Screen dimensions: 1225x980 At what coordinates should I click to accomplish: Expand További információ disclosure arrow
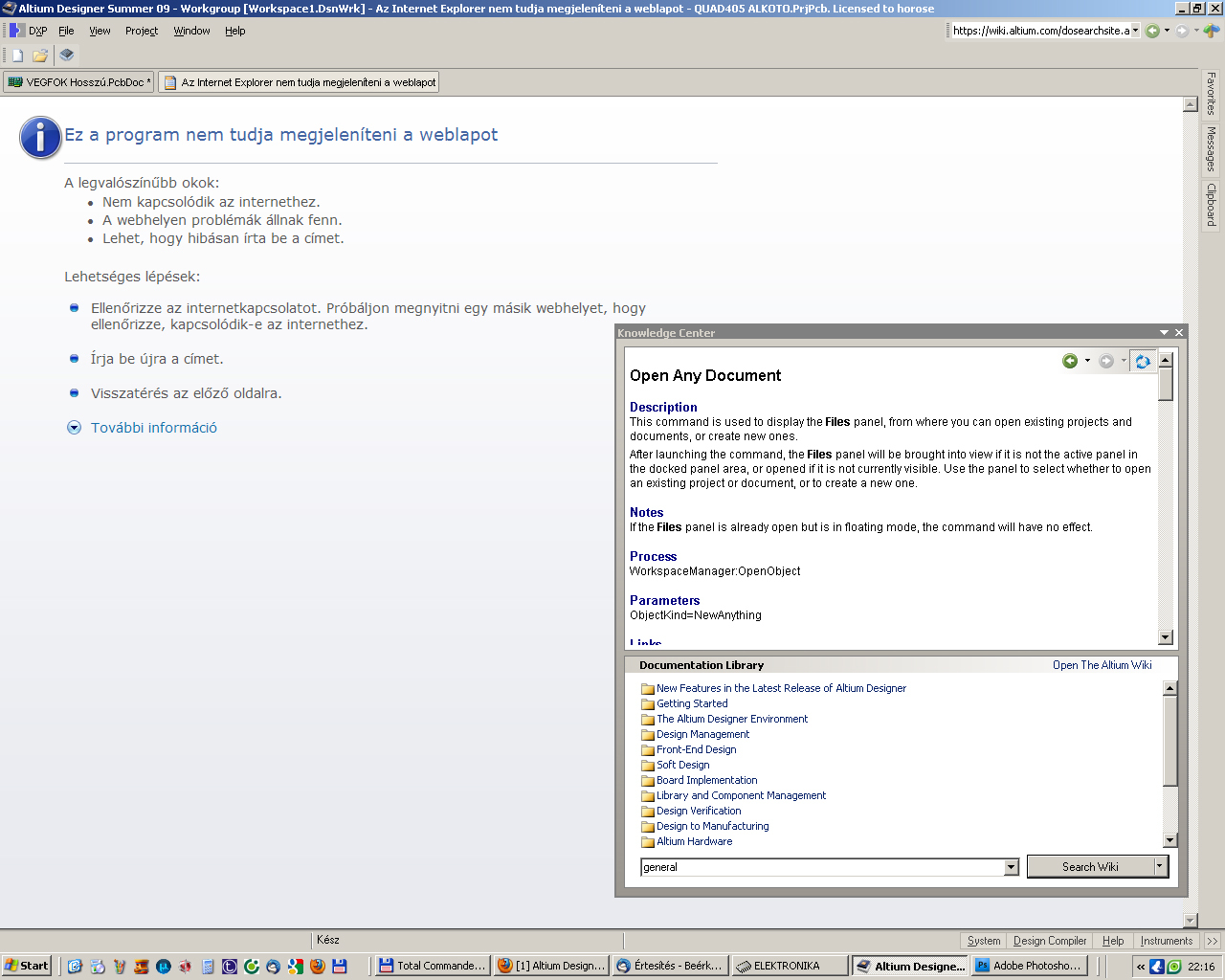point(74,428)
